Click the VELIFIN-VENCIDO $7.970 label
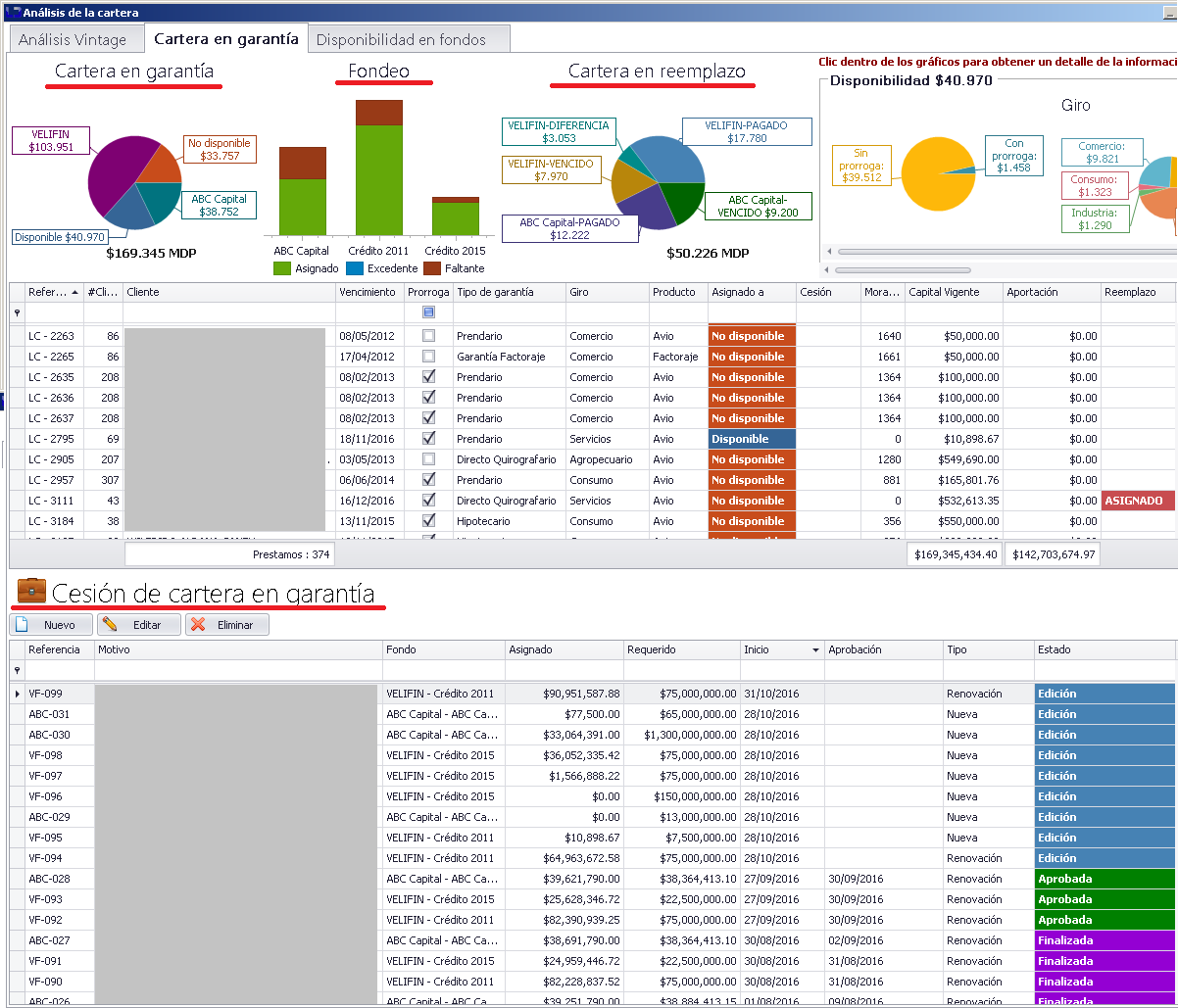Viewport: 1178px width, 1008px height. pyautogui.click(x=551, y=169)
